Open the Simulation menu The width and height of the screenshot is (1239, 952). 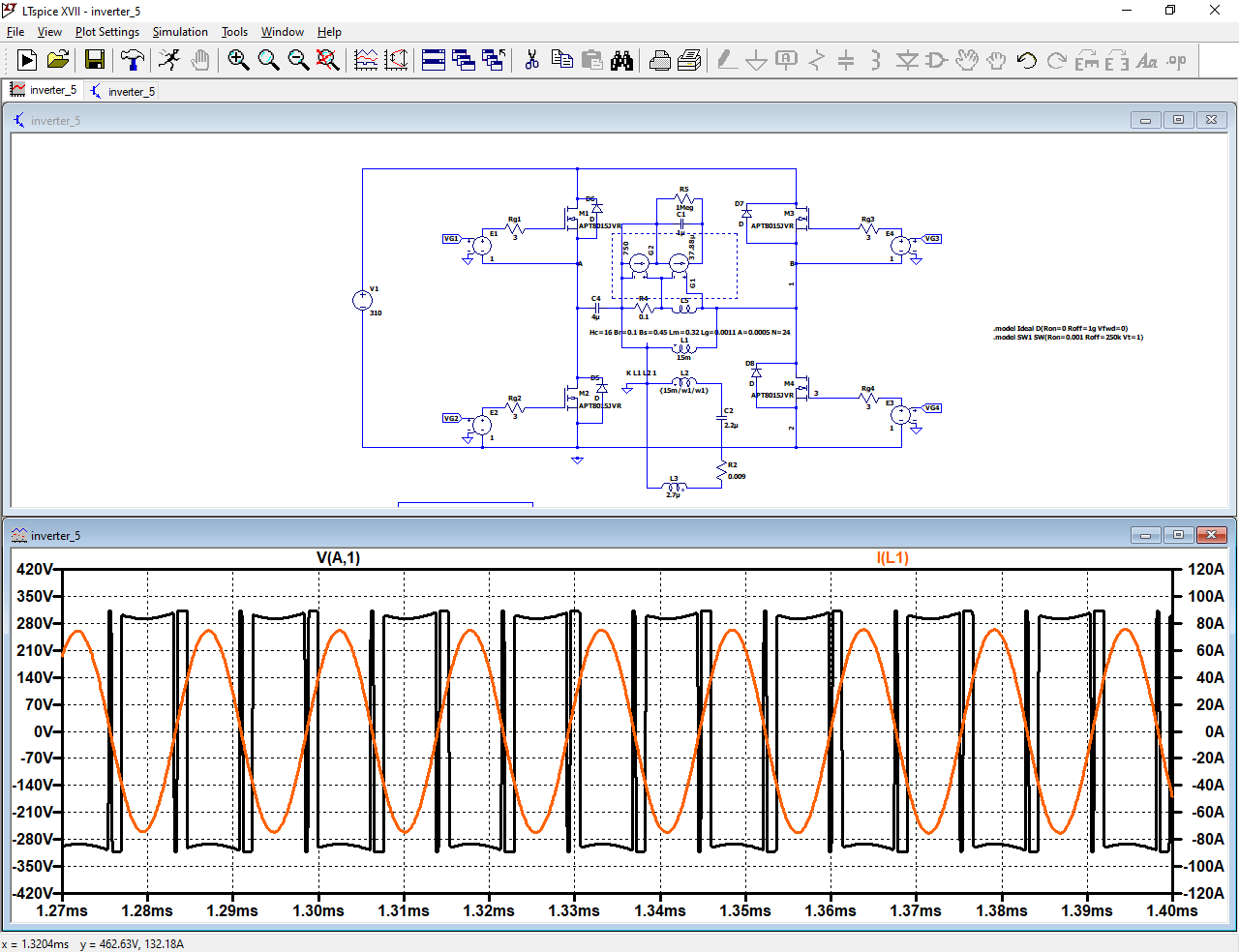(180, 32)
